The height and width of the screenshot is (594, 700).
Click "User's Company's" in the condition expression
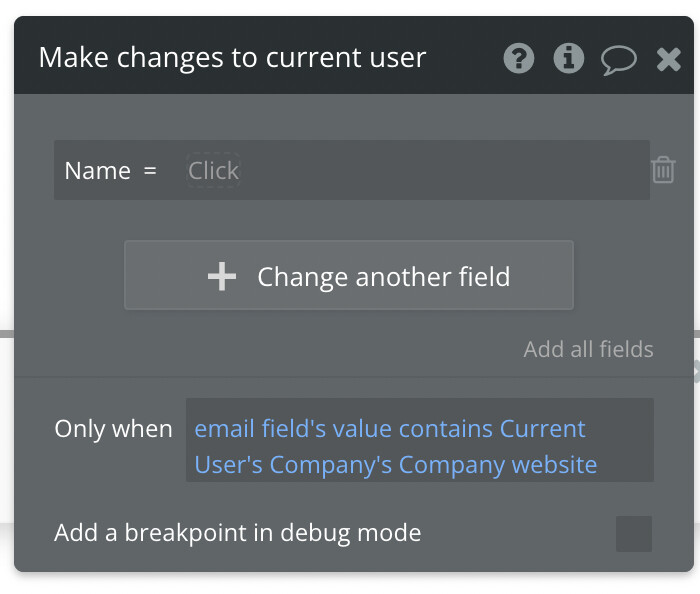tap(294, 465)
